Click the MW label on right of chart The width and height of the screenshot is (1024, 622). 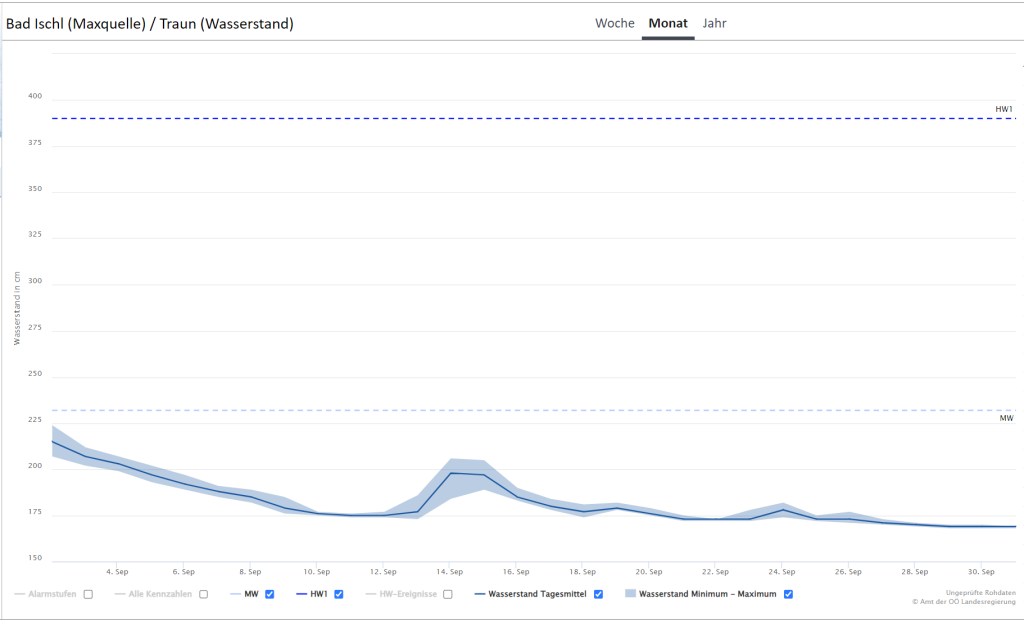coord(1006,418)
